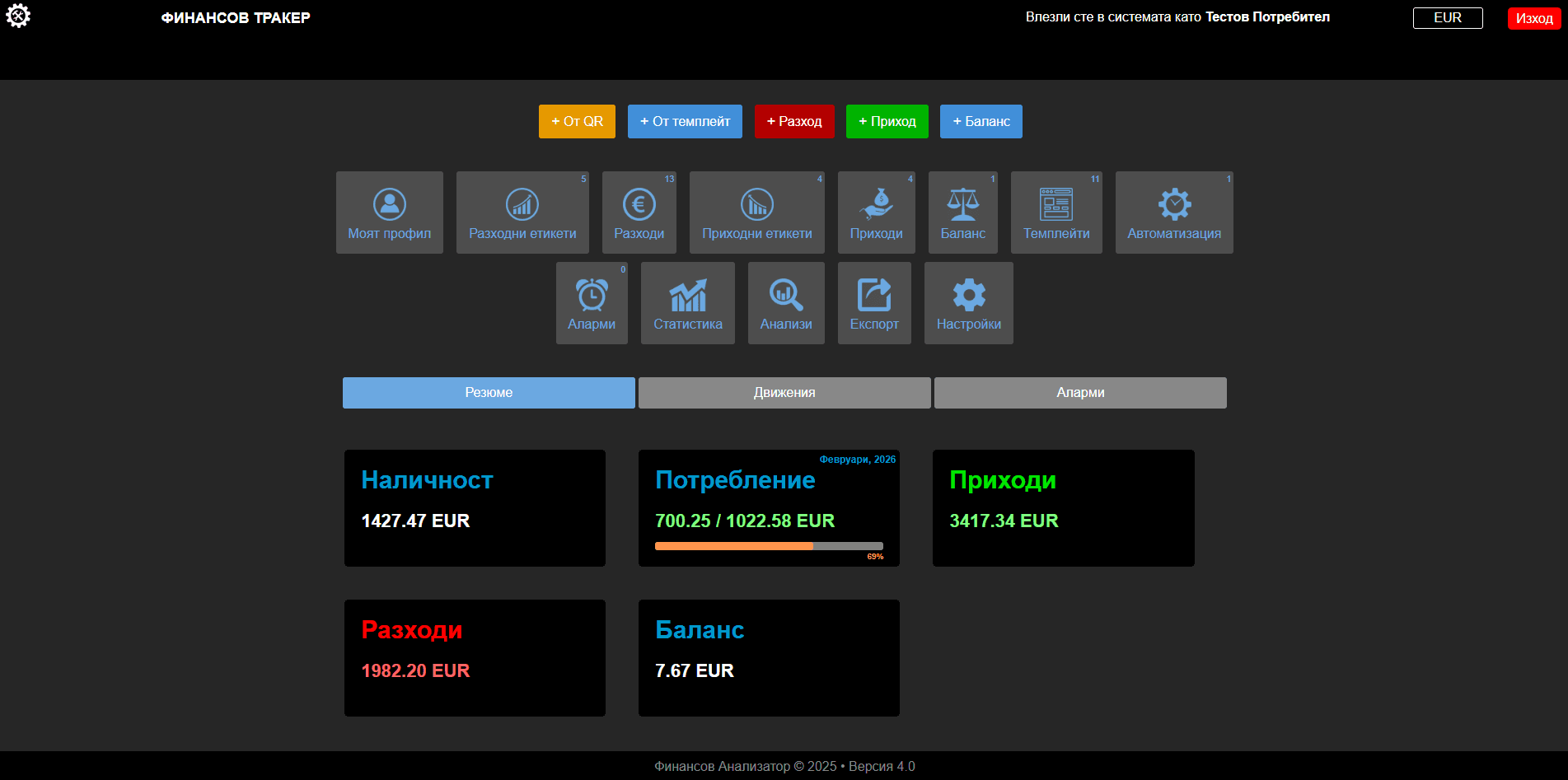This screenshot has height=780, width=1568.
Task: Open the Анализи magnifier tile
Action: click(x=785, y=303)
